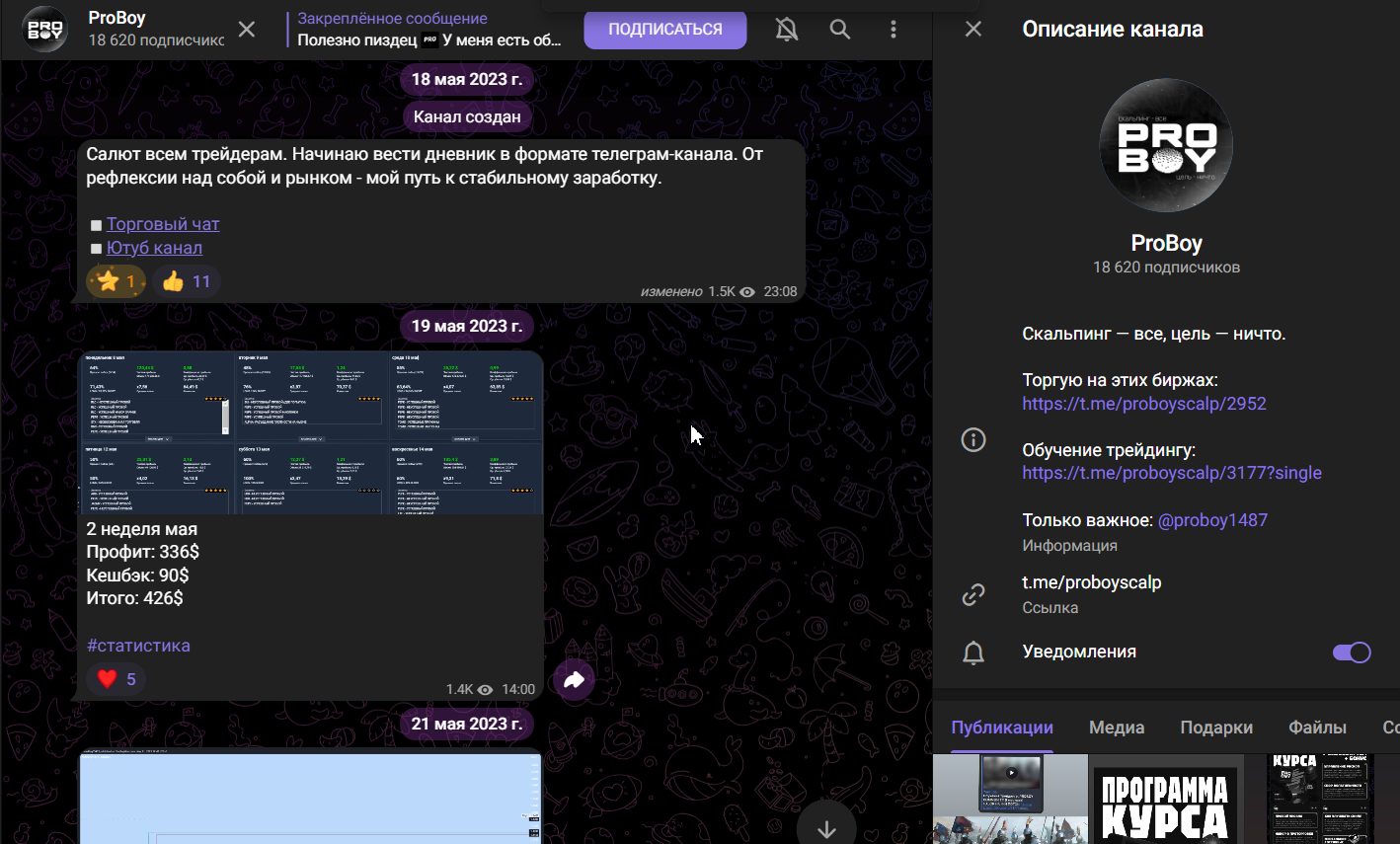The image size is (1400, 844).
Task: Open the light-blue chart image post
Action: (310, 797)
